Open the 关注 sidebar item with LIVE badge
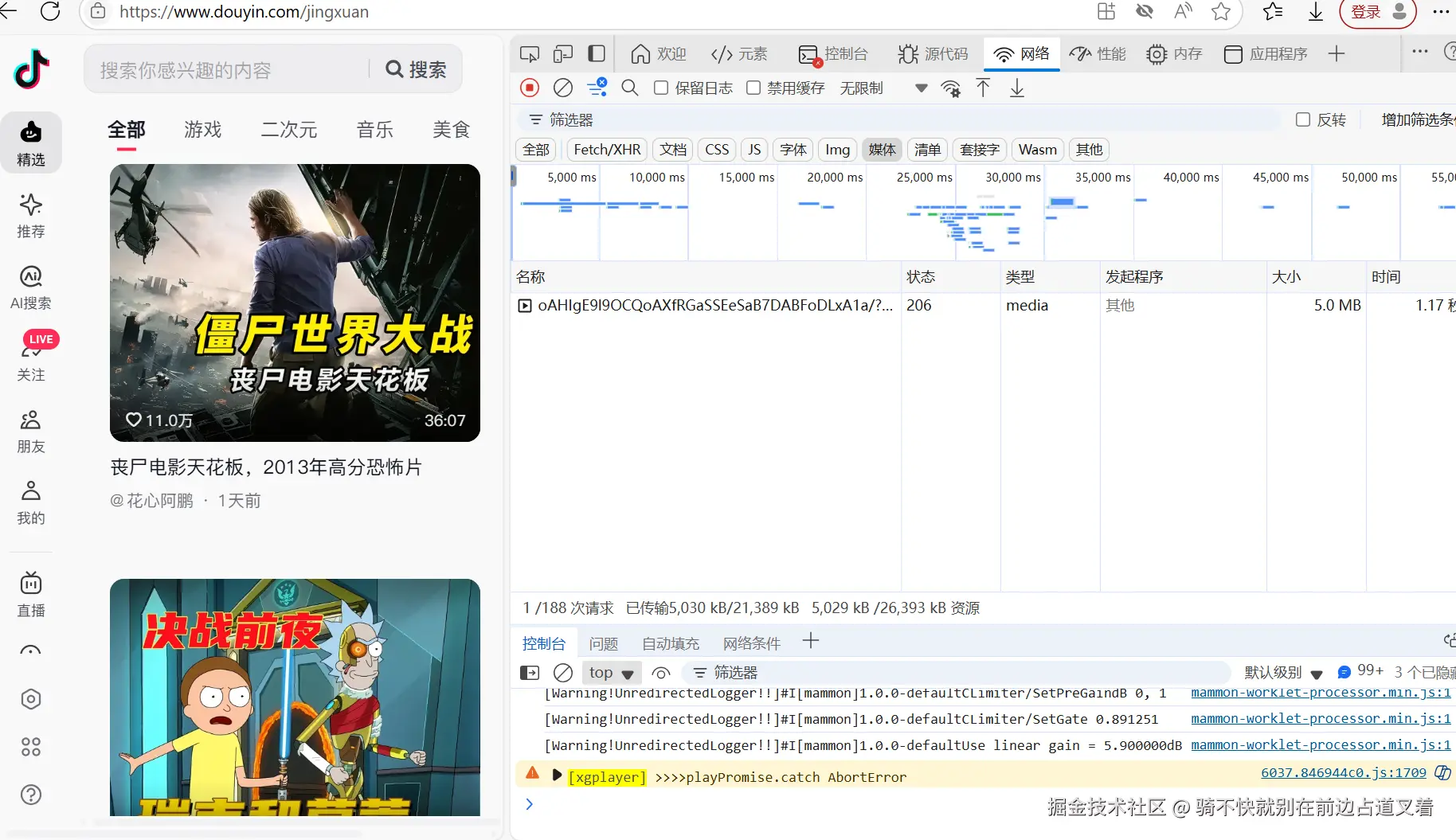 coord(31,357)
